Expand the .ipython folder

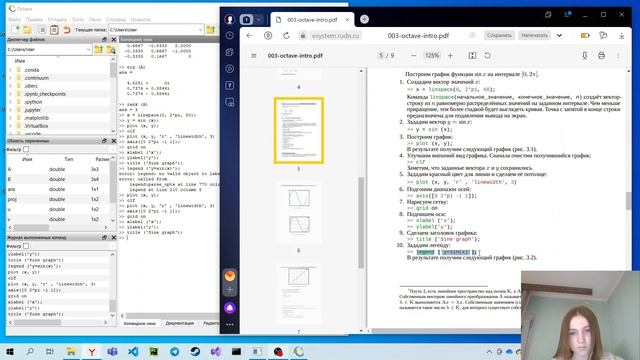(x=10, y=102)
